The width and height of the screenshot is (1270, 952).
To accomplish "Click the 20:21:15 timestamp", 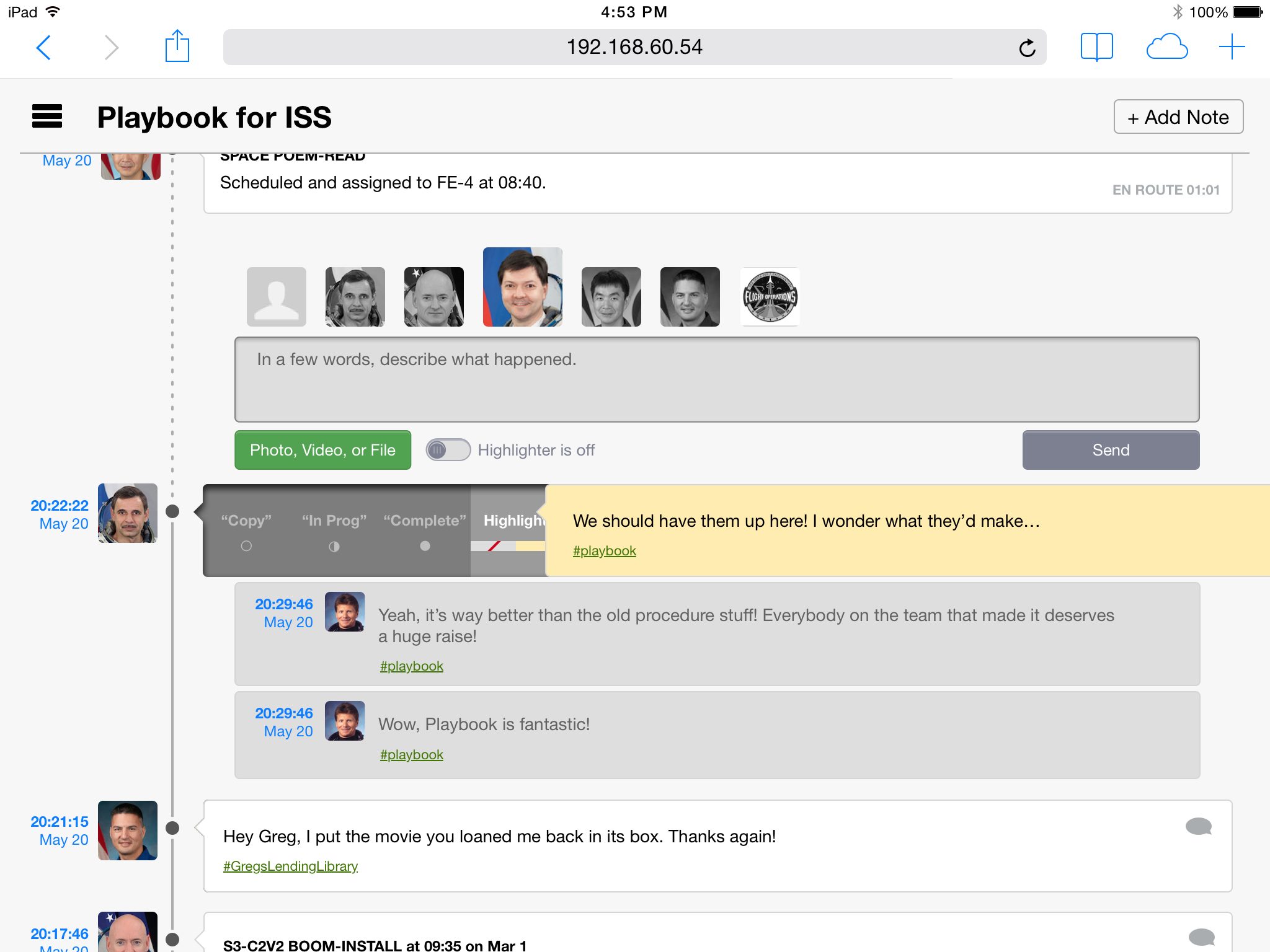I will (x=60, y=822).
